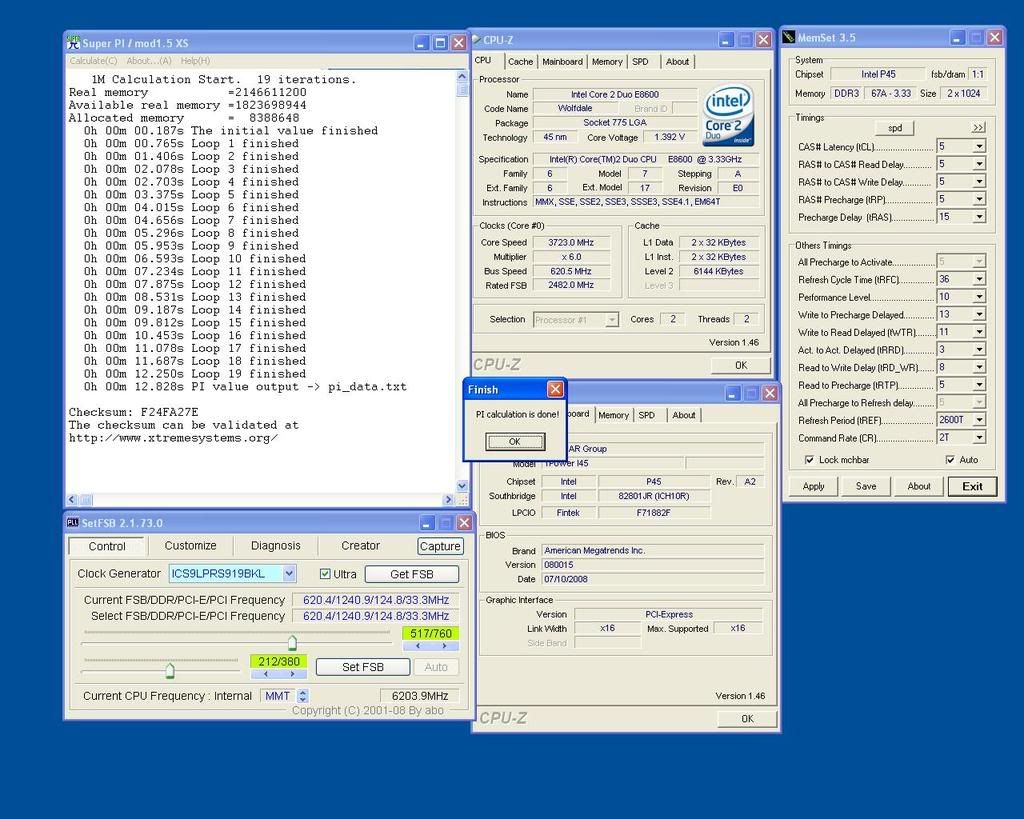Click the Select FSB/DDR frequency field
The height and width of the screenshot is (819, 1024).
tap(376, 616)
